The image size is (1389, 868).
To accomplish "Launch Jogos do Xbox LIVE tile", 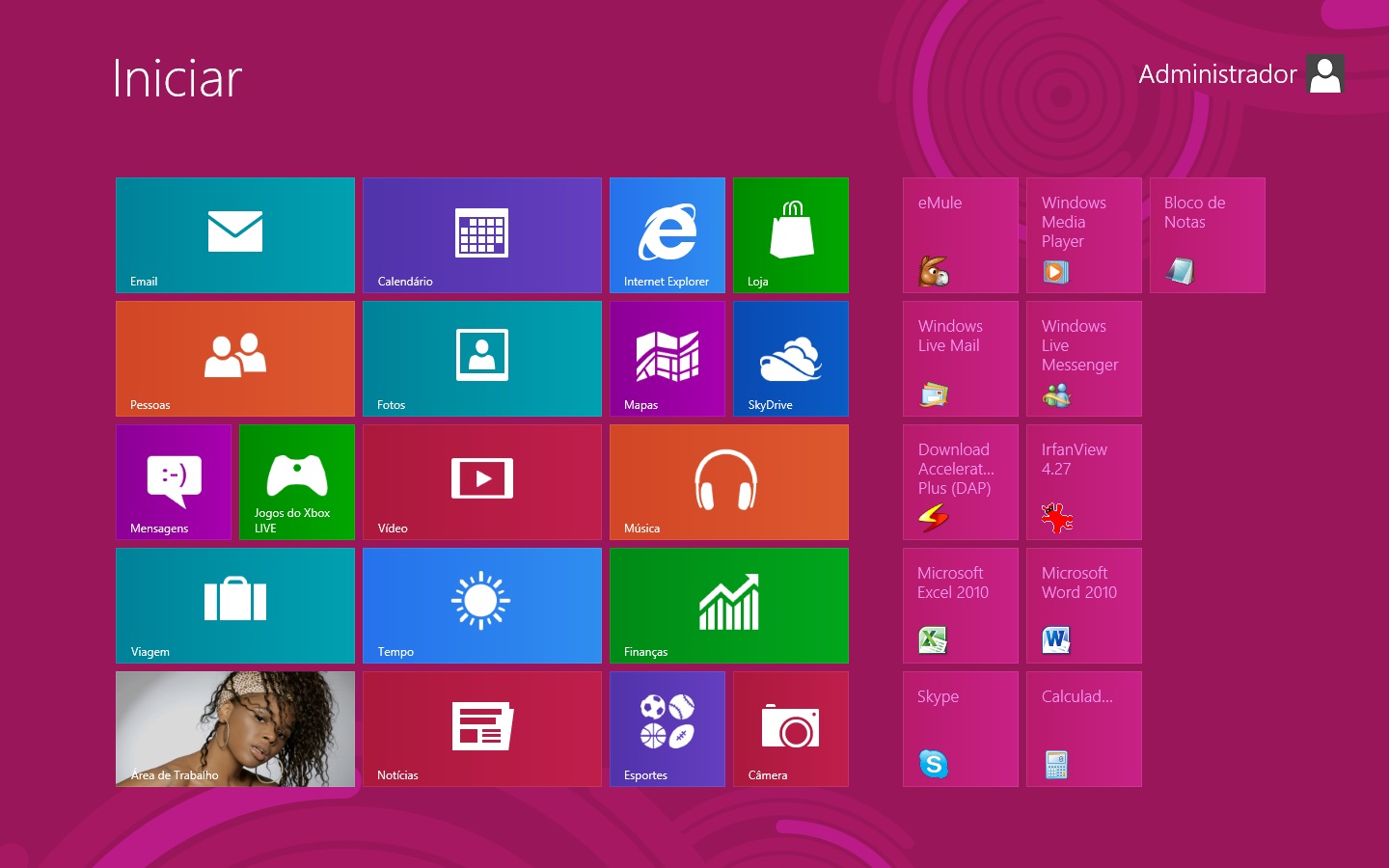I will coord(296,481).
